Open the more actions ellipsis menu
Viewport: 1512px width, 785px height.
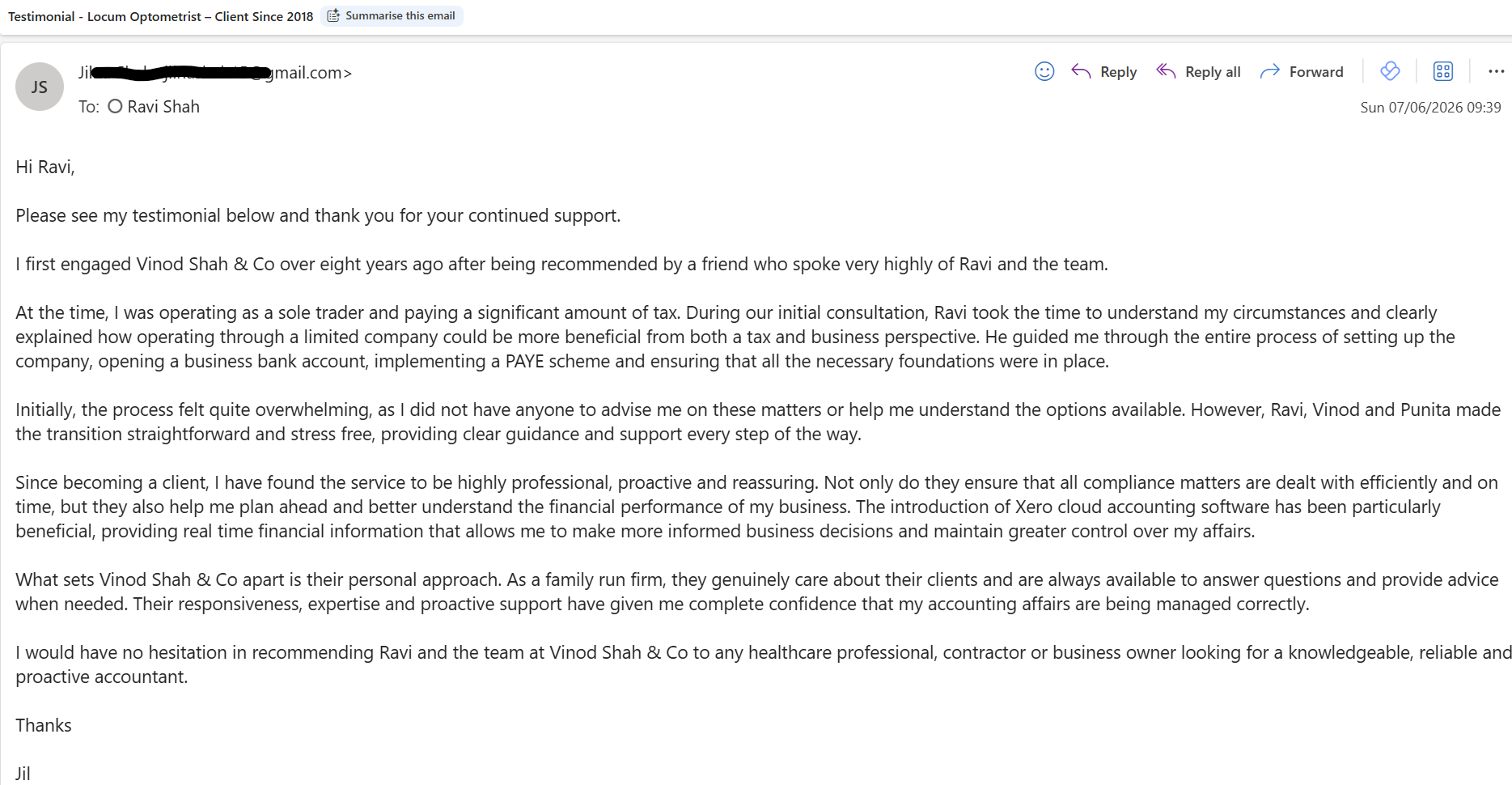(x=1497, y=71)
